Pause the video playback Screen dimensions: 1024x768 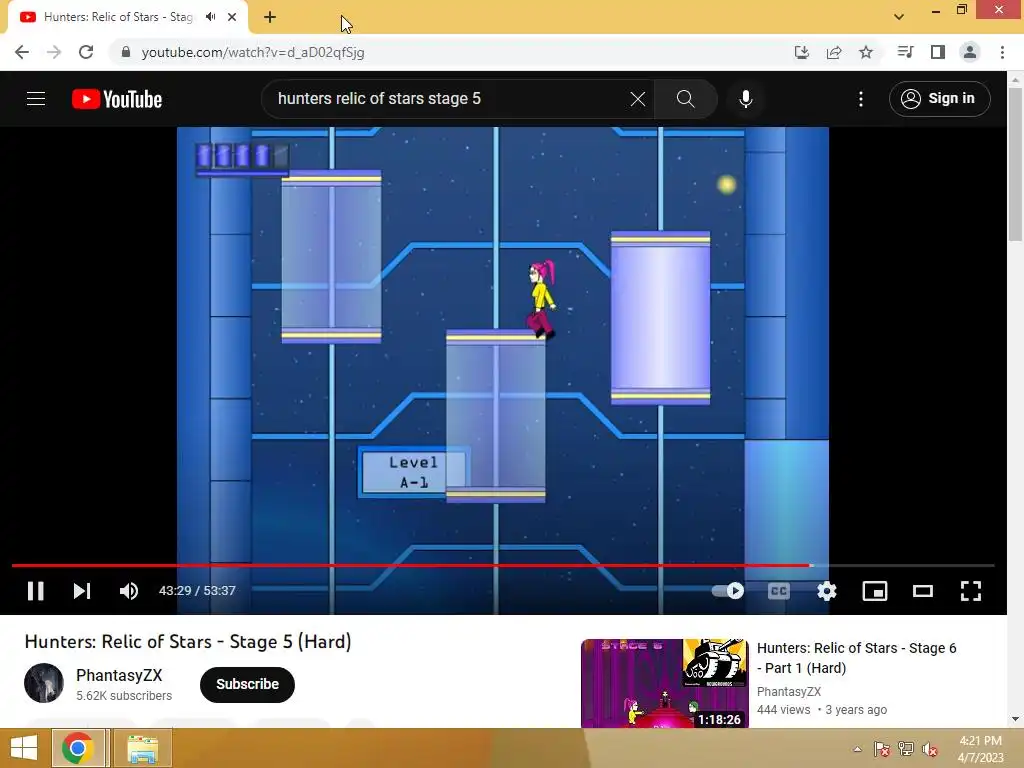[x=36, y=591]
